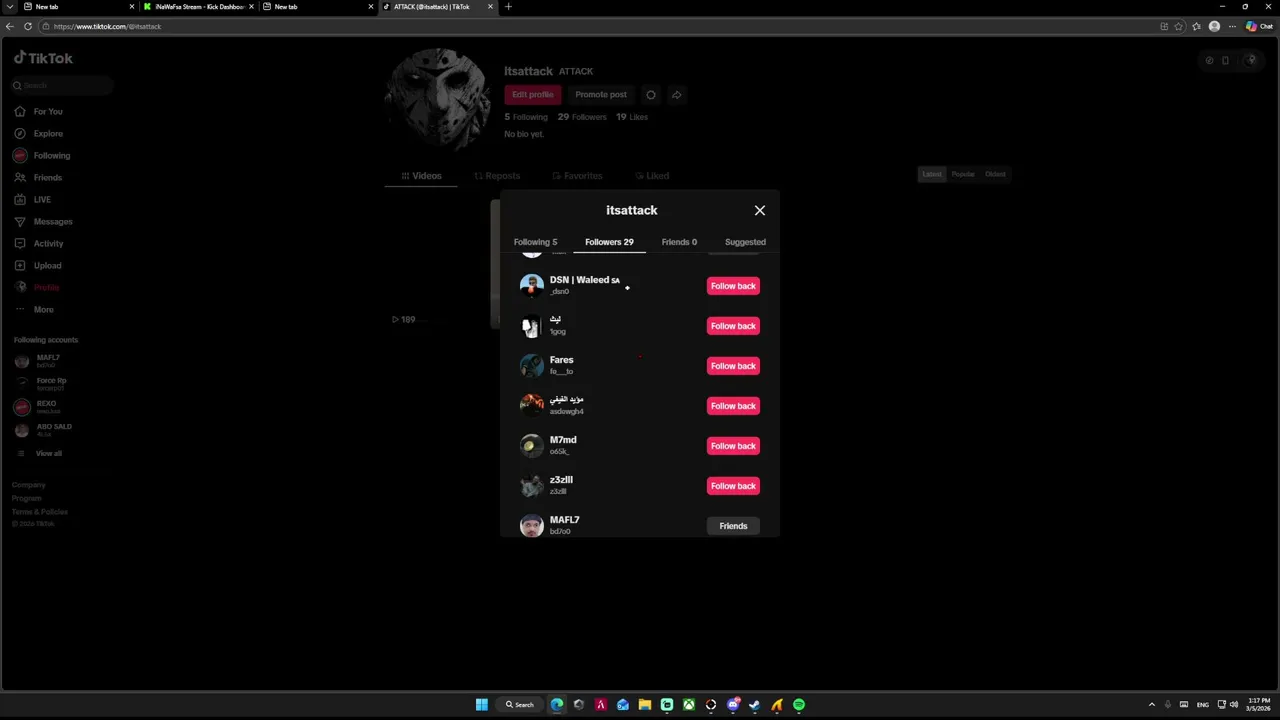Reload the TikTok page
The image size is (1280, 720).
click(x=28, y=26)
